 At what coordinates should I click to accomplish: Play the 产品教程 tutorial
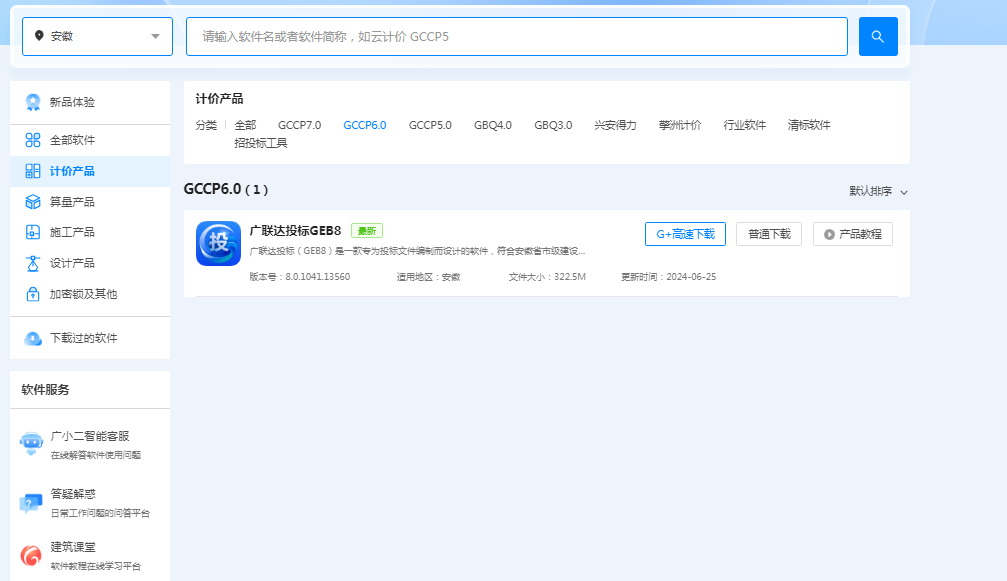tap(852, 233)
